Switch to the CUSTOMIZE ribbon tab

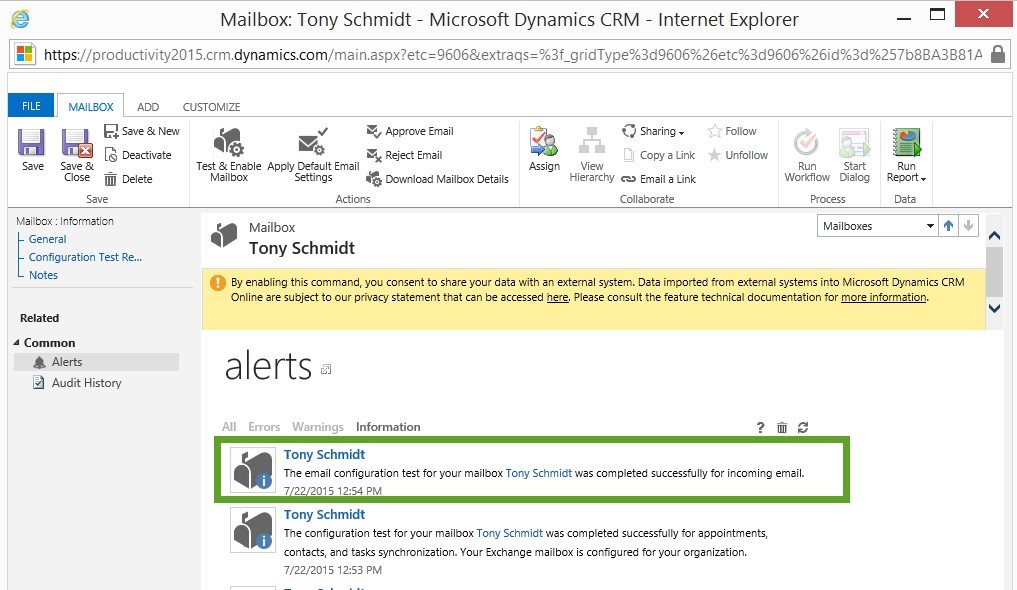pyautogui.click(x=211, y=106)
